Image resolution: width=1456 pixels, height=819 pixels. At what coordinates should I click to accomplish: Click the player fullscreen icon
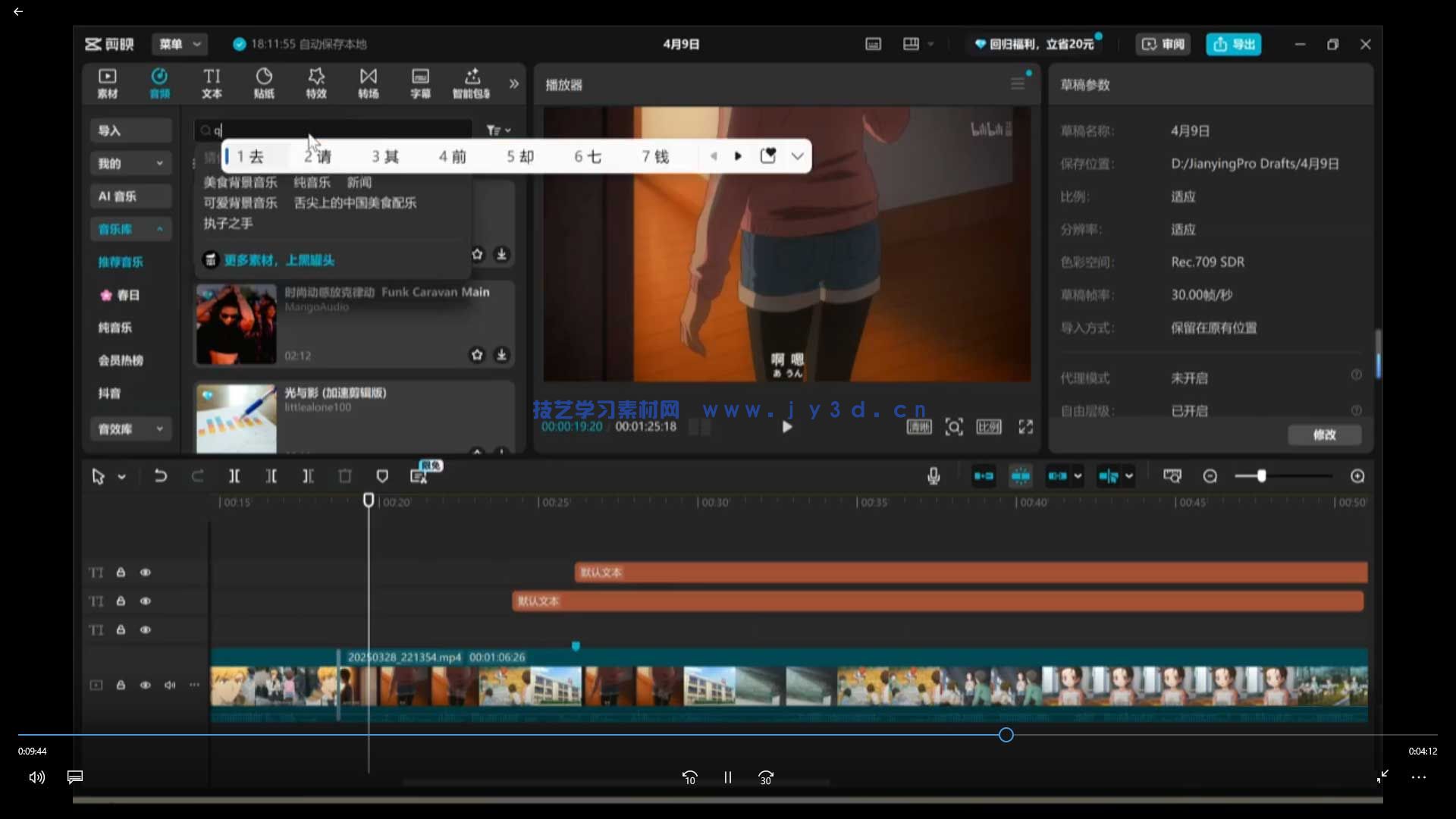1025,427
